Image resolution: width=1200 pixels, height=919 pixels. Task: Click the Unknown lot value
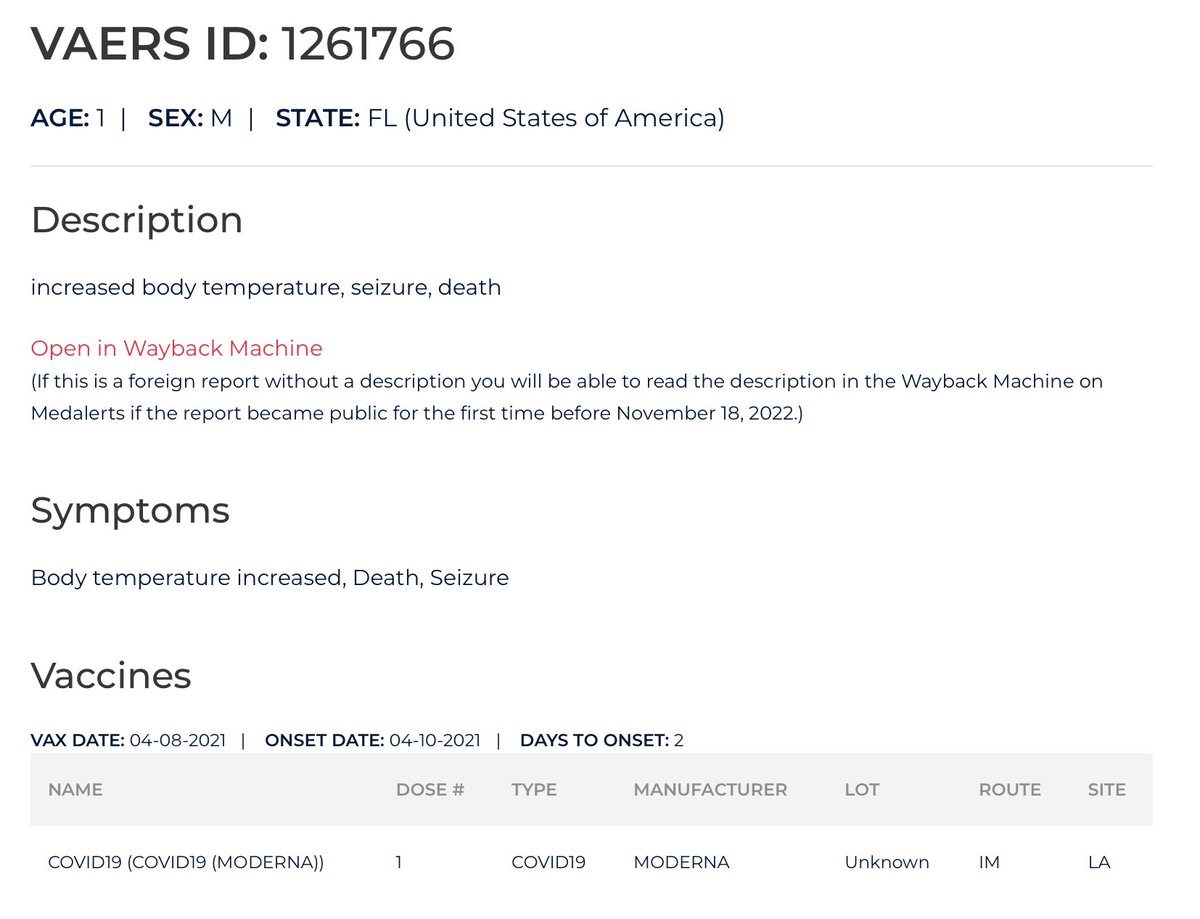coord(887,862)
